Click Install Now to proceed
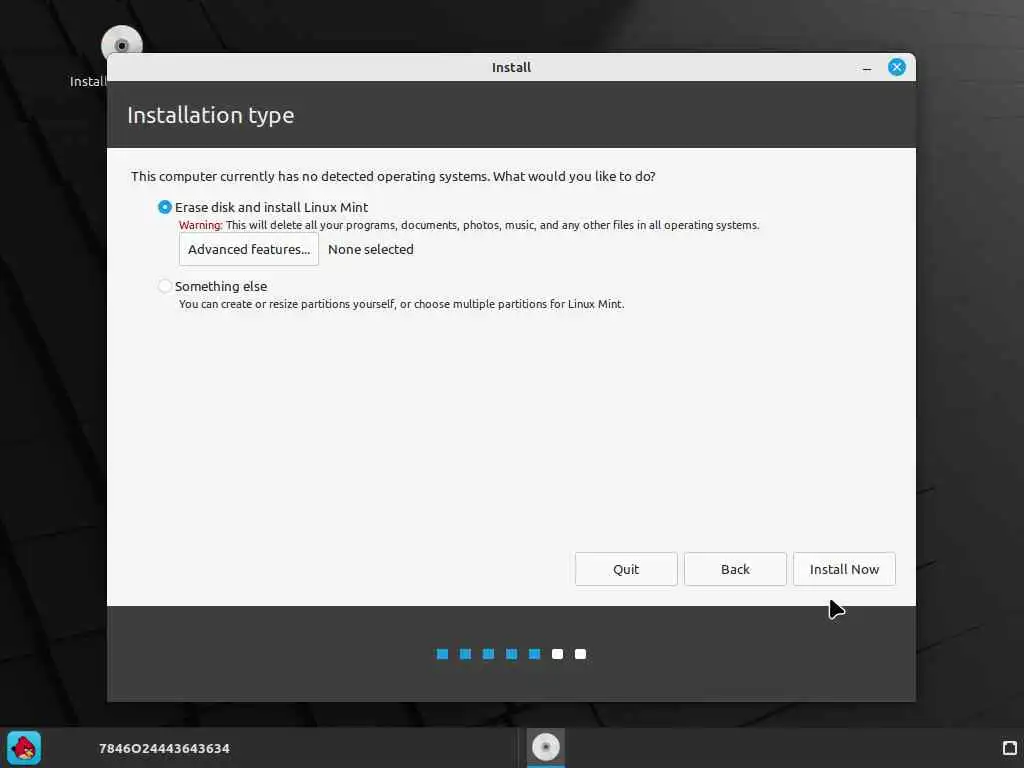Screen dimensions: 1024x768 point(844,569)
